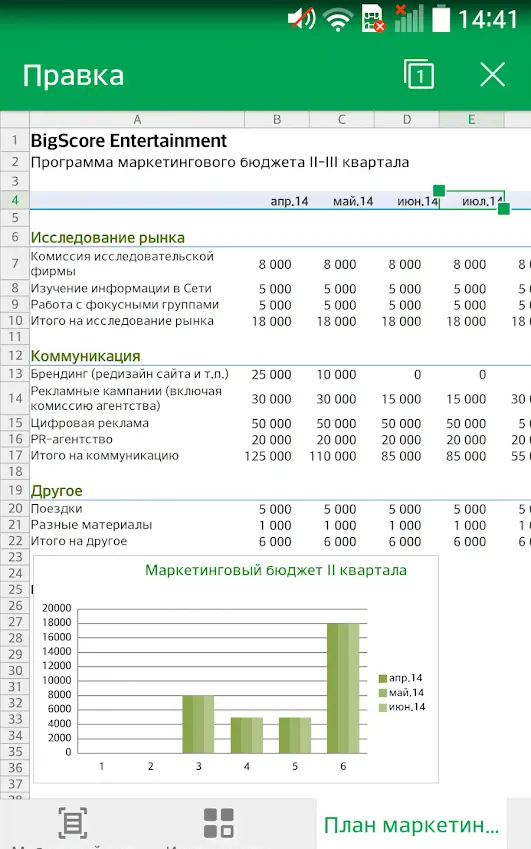Tap the апр.14 legend entry in chart
The height and width of the screenshot is (849, 531).
[401, 678]
